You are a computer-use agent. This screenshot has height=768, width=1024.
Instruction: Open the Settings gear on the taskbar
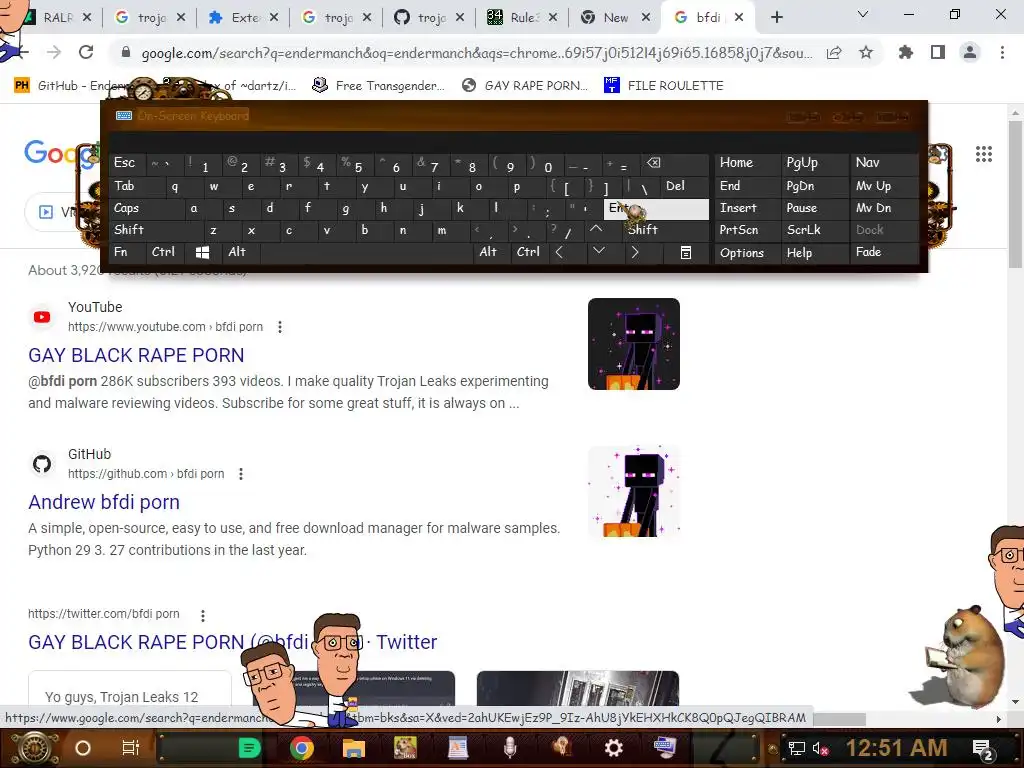pyautogui.click(x=613, y=748)
